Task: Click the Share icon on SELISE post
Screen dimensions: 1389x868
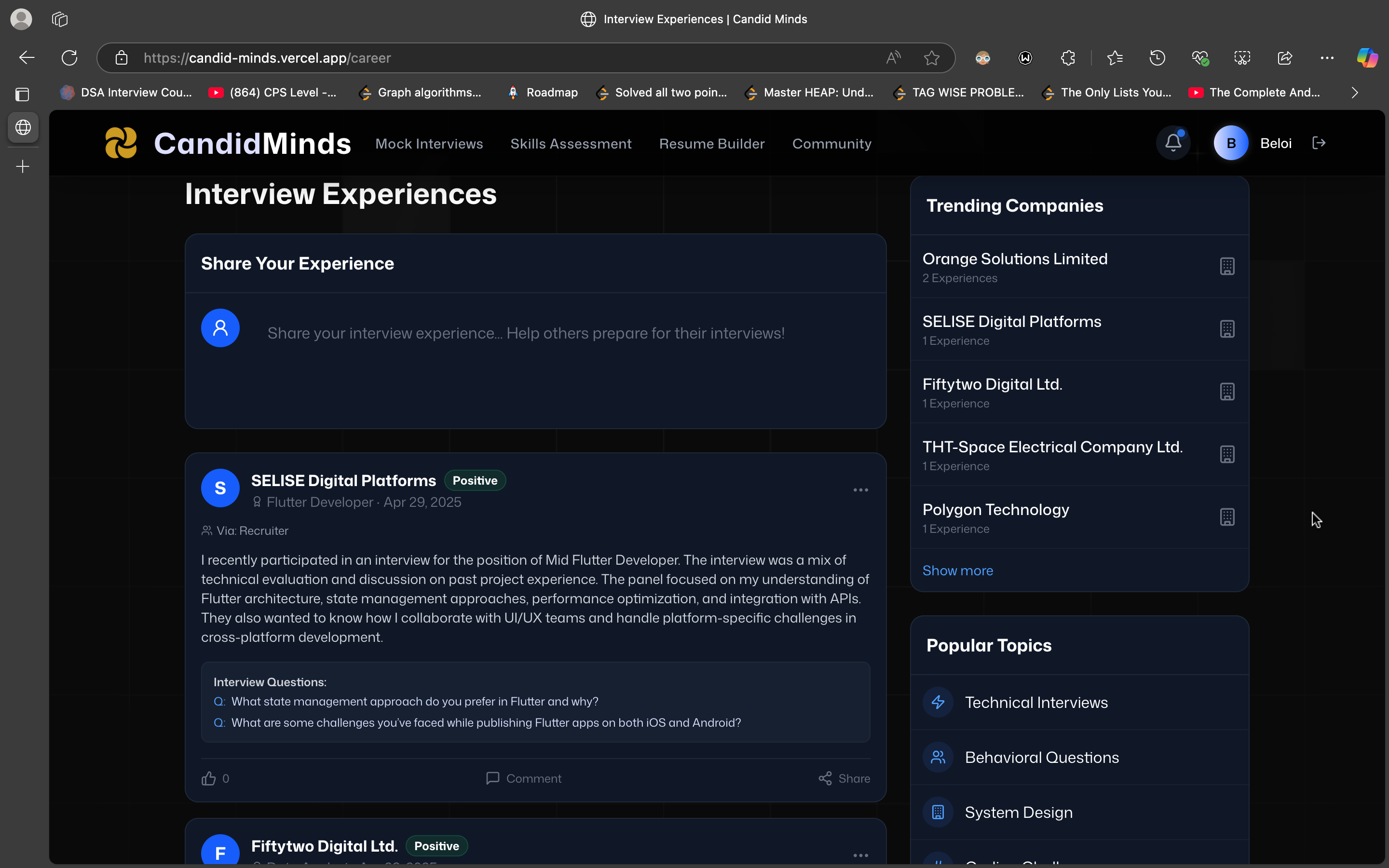Action: [825, 778]
